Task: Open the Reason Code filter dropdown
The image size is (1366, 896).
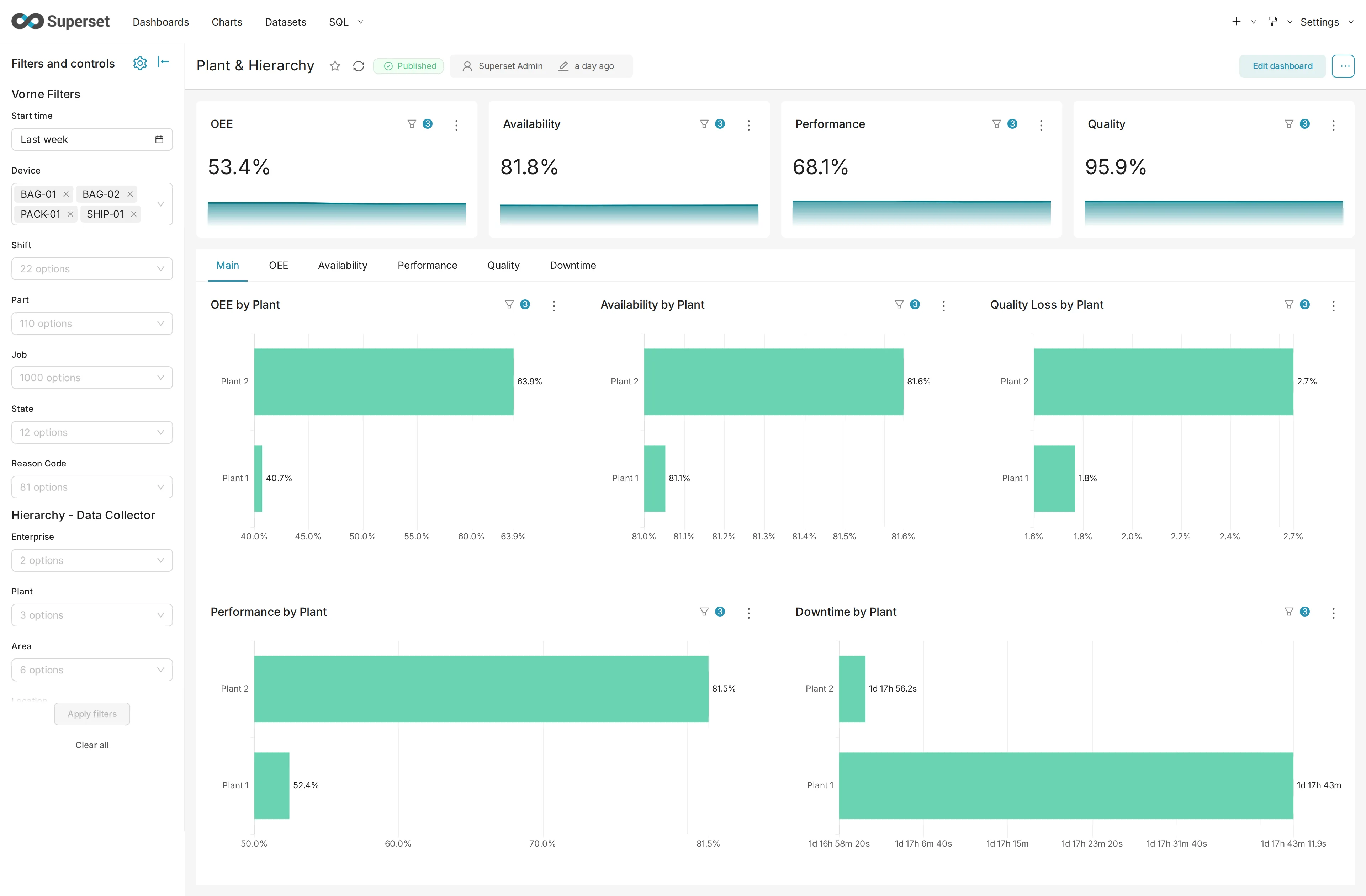Action: (x=92, y=487)
